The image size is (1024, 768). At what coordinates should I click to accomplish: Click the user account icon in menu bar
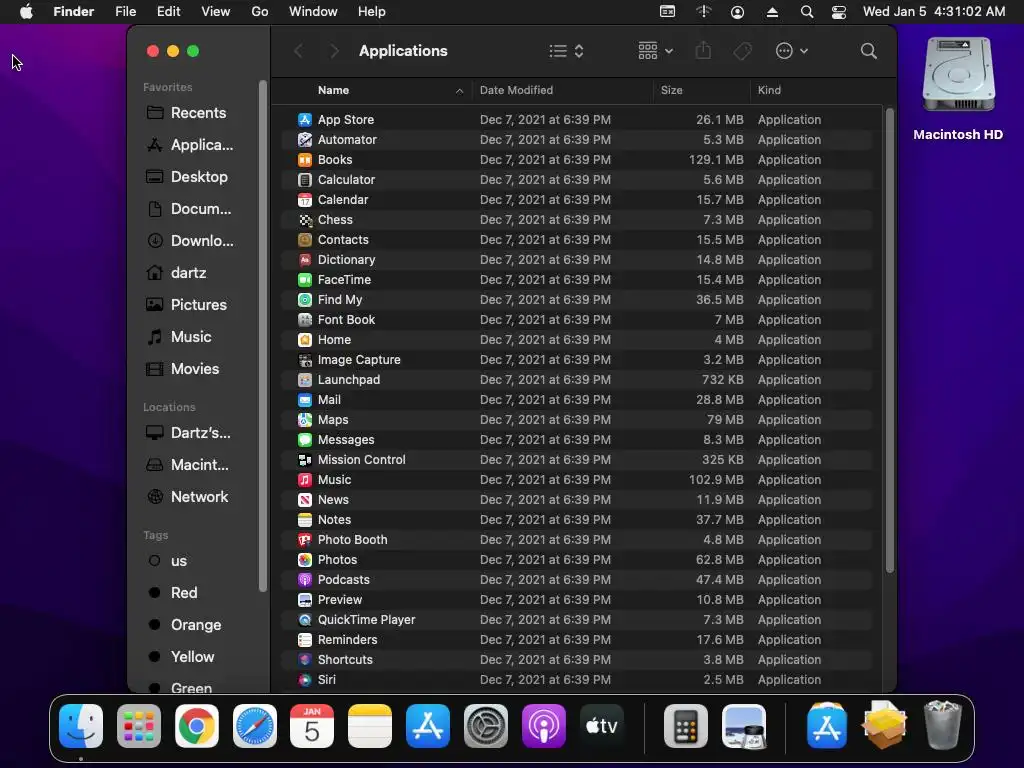click(737, 12)
